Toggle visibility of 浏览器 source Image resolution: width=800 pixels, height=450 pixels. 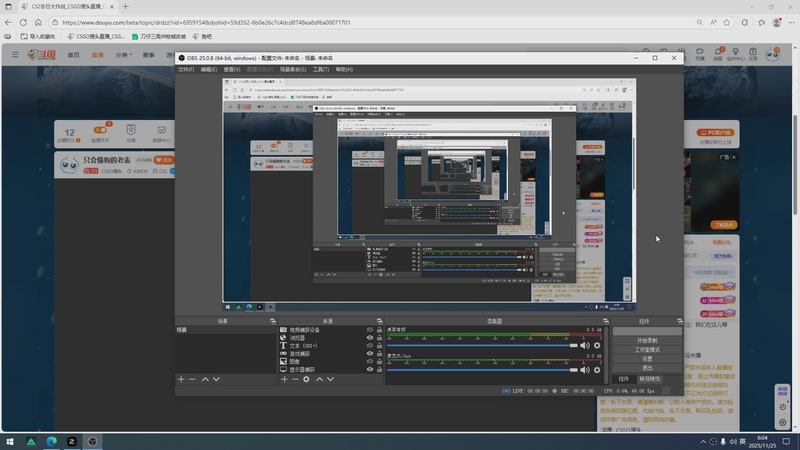(370, 338)
